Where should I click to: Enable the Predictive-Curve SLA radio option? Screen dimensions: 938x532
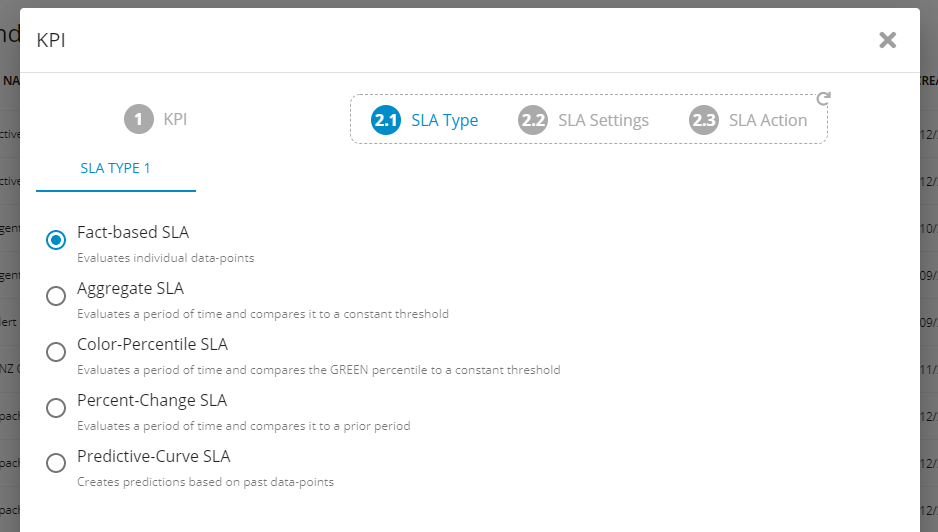click(x=56, y=464)
